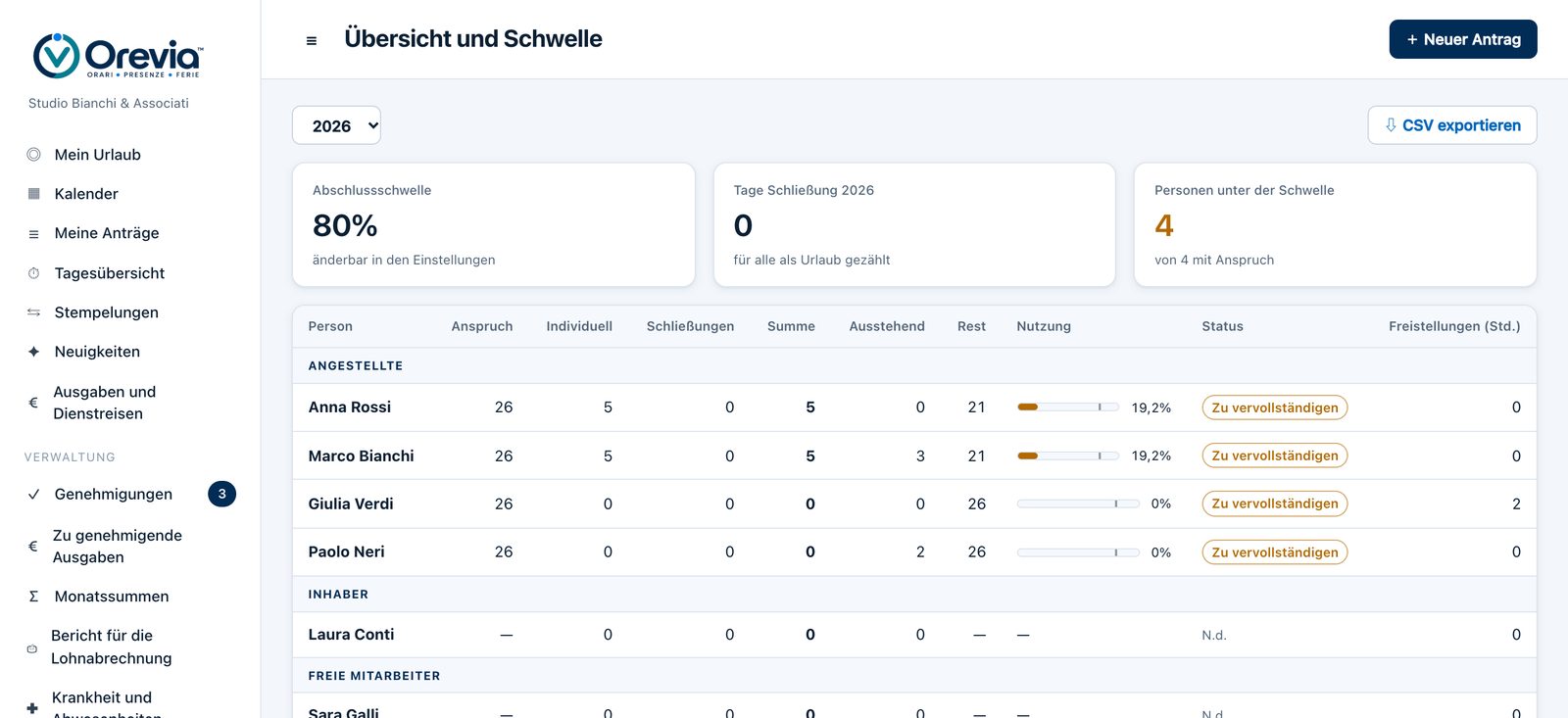Viewport: 1568px width, 718px height.
Task: Click the name Anna Rossi
Action: [350, 407]
